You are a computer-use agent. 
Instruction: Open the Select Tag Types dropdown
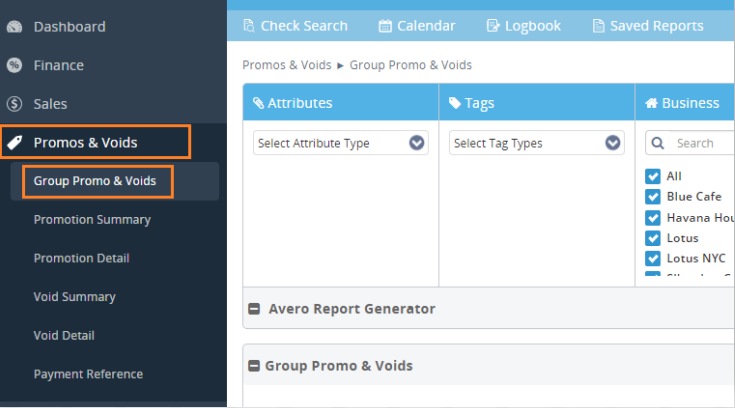(537, 143)
